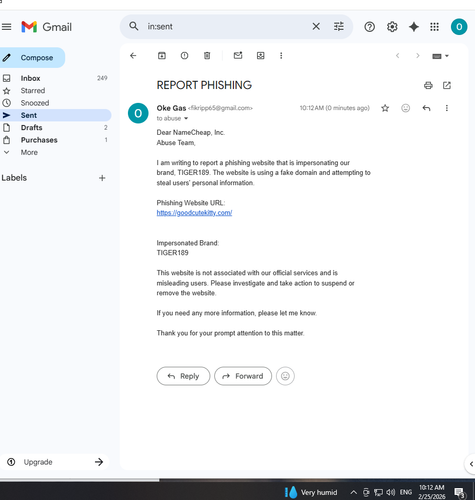Open the Support help icon

point(369,27)
